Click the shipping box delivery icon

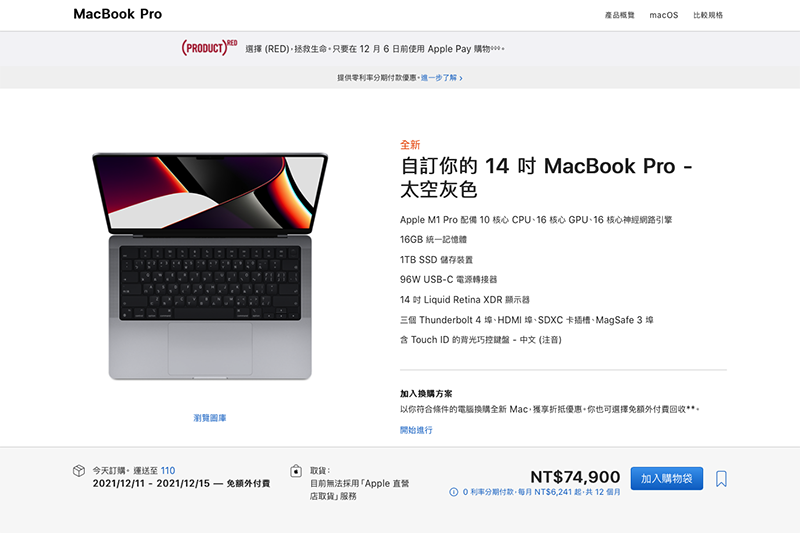tap(79, 471)
